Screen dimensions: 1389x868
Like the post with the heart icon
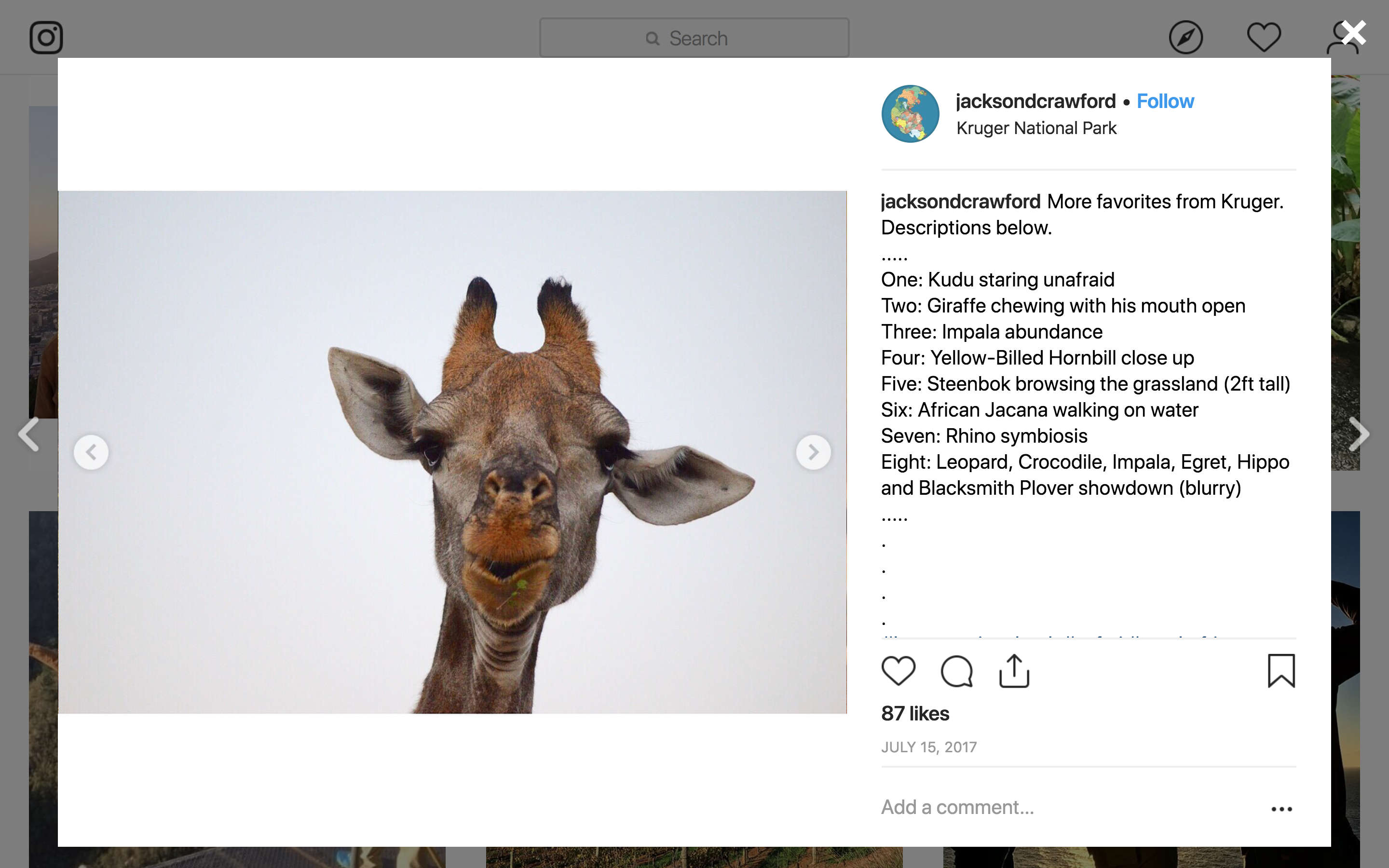tap(898, 670)
